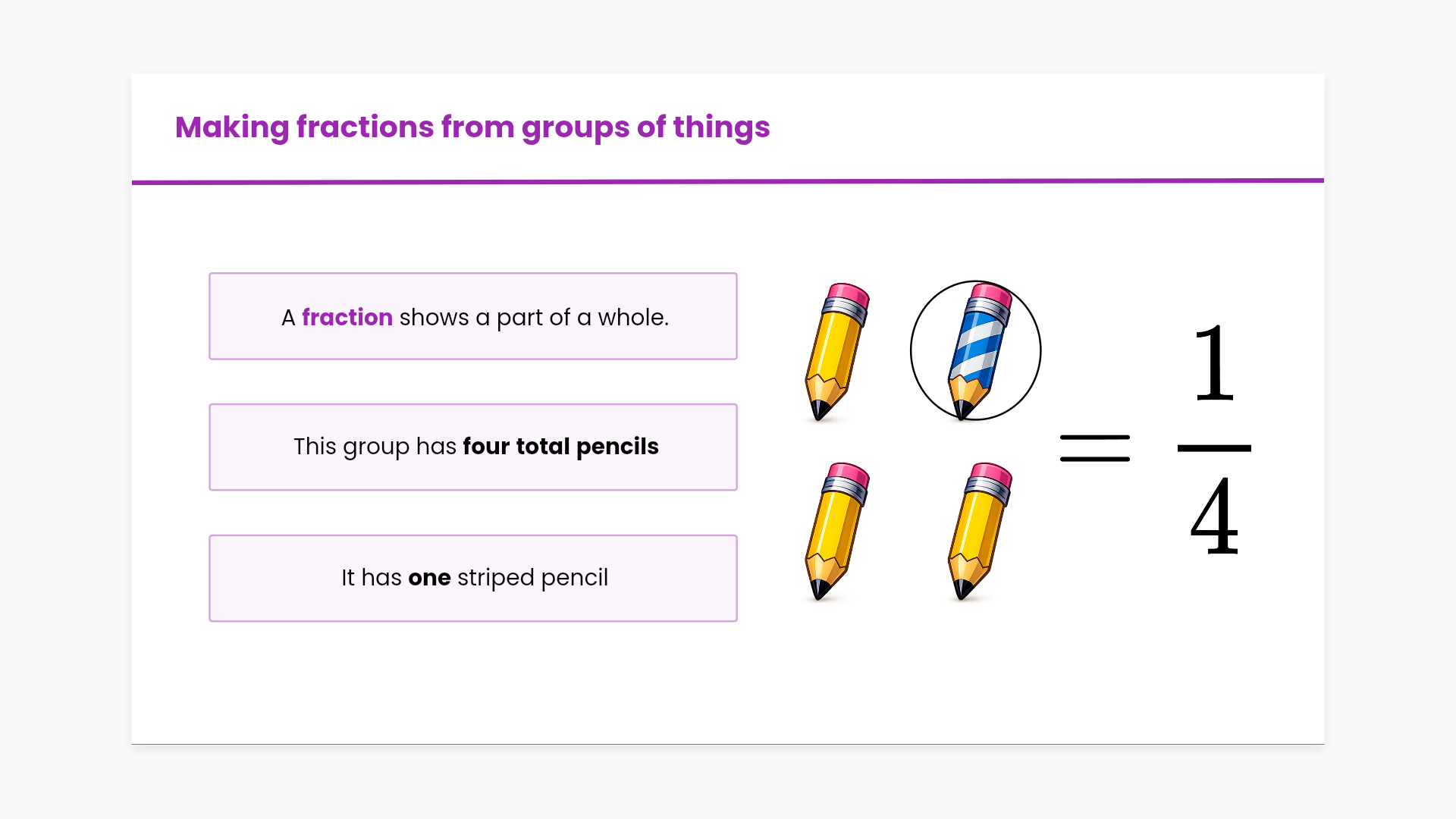Click the bold word "one"
This screenshot has width=1456, height=819.
point(429,578)
